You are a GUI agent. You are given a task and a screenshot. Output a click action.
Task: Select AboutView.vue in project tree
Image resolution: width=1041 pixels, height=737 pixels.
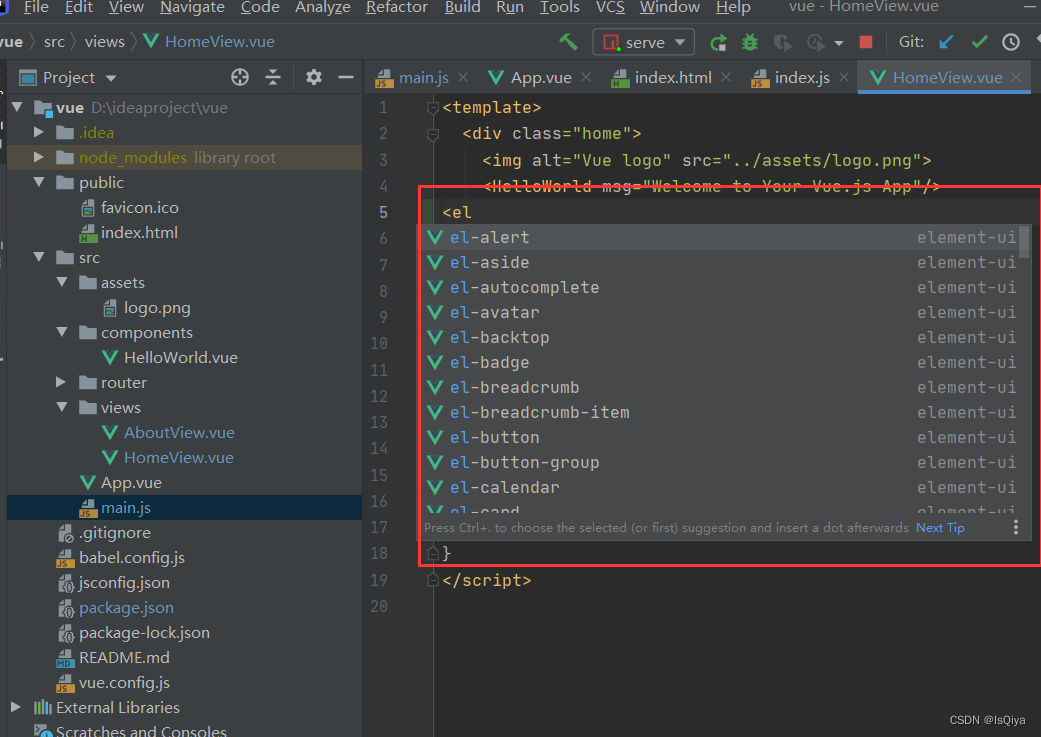(x=179, y=433)
